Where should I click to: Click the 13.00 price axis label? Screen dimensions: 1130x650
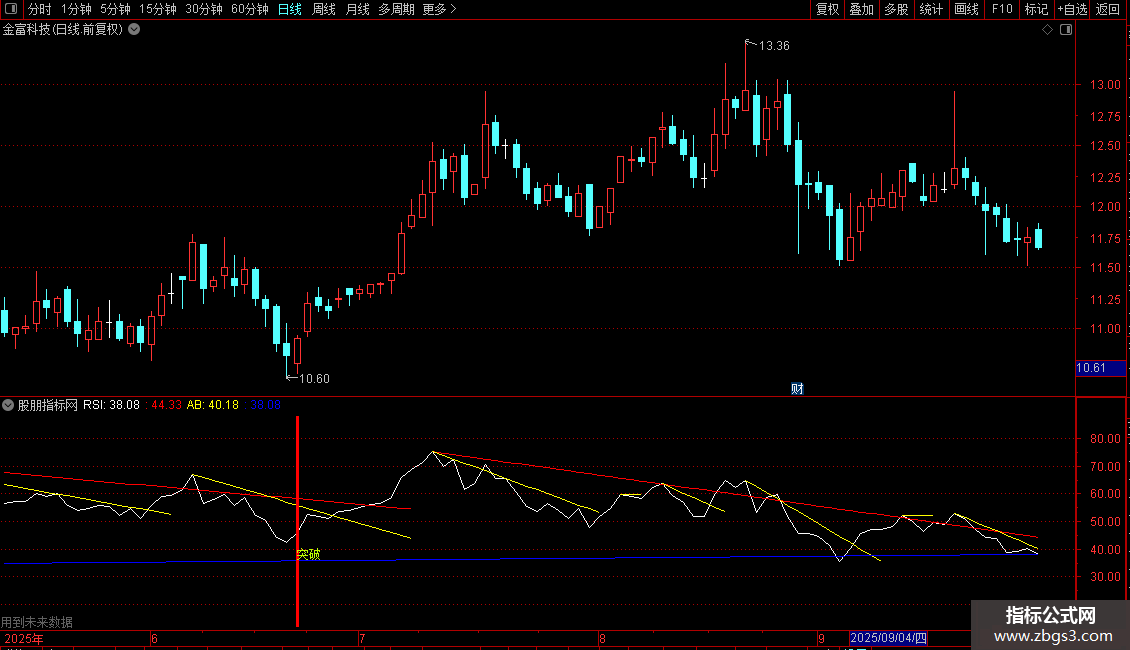[1105, 84]
